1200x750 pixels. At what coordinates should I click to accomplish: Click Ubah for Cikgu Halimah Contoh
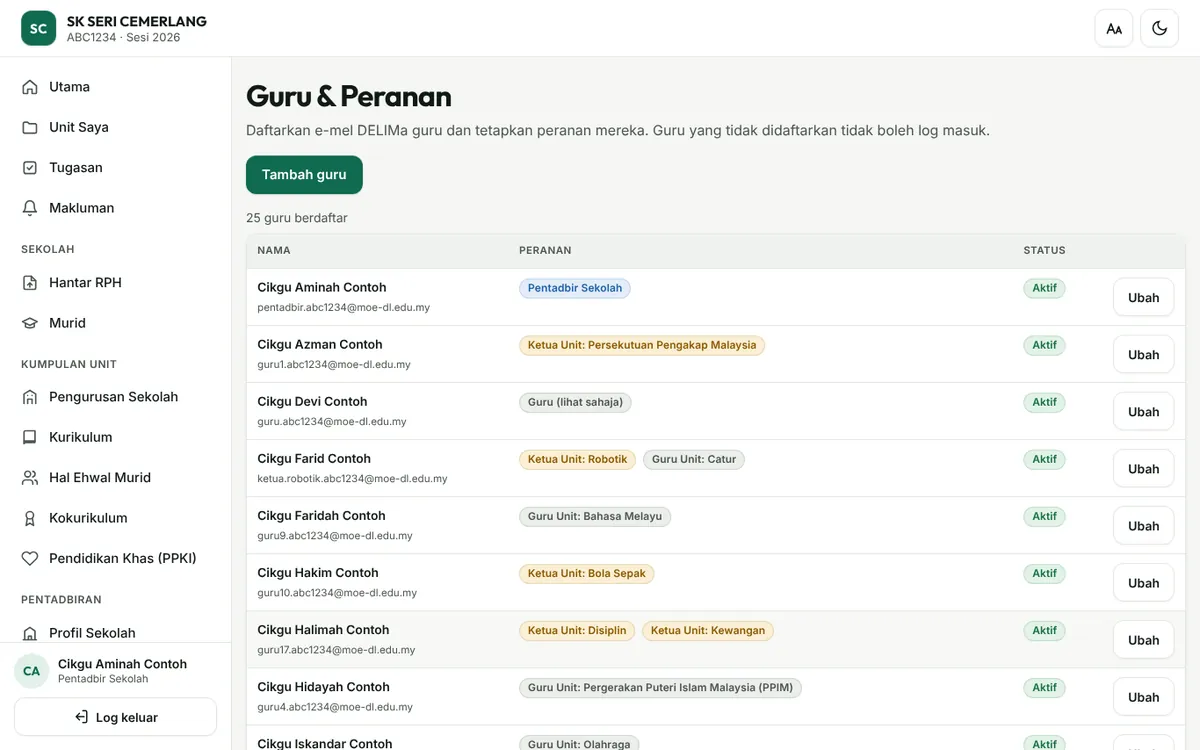(1143, 640)
